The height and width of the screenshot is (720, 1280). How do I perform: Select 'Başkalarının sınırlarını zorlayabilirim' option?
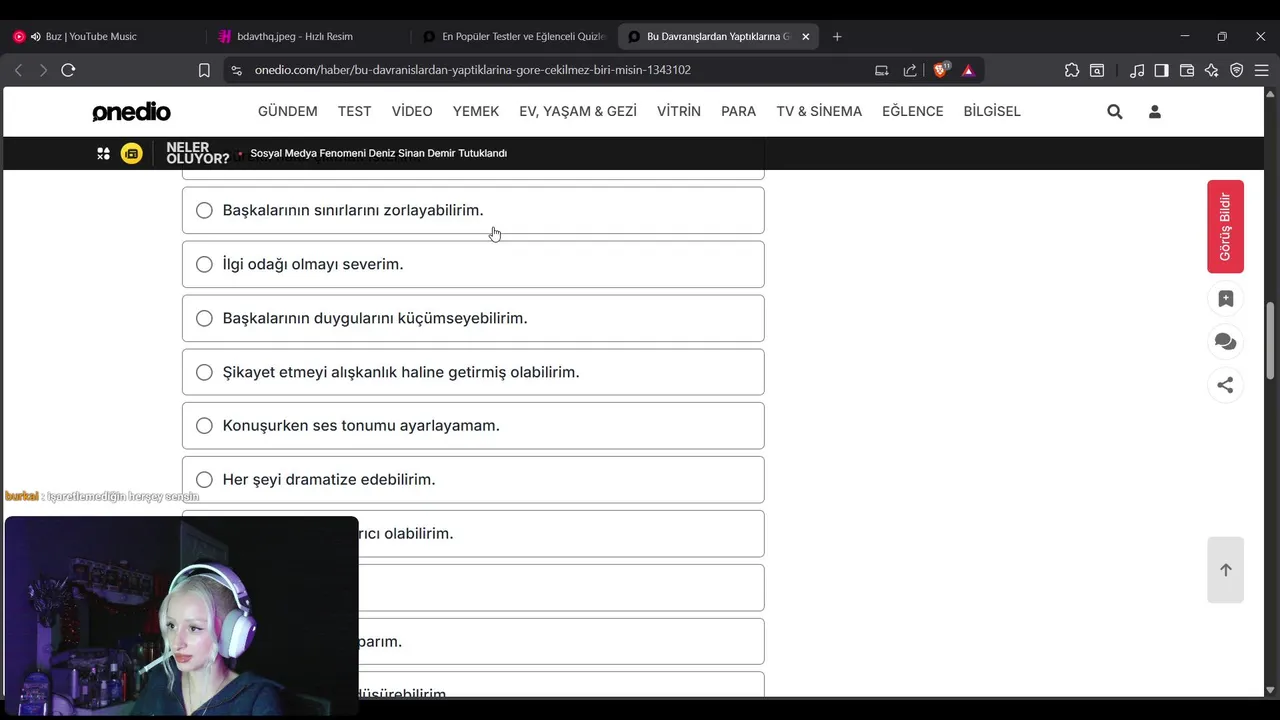tap(473, 210)
